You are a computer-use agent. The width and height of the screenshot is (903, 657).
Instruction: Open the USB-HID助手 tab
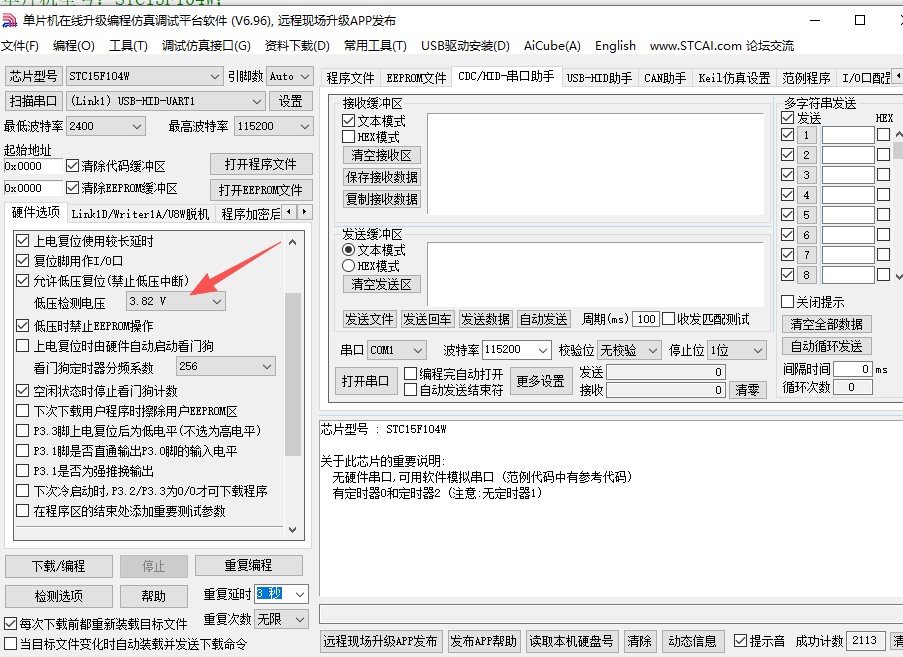[597, 75]
